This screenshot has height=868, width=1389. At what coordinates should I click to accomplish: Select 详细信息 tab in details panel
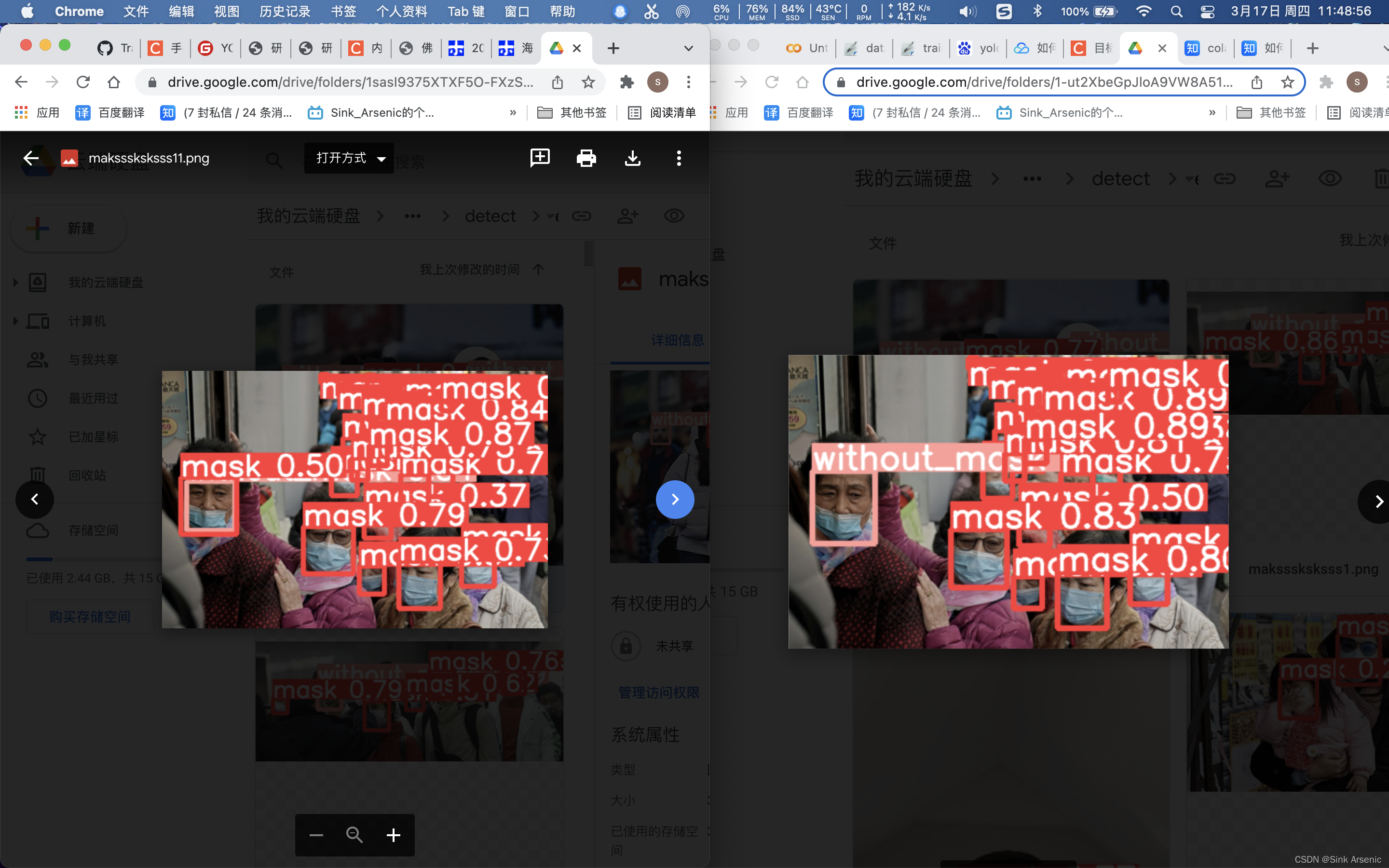tap(677, 340)
